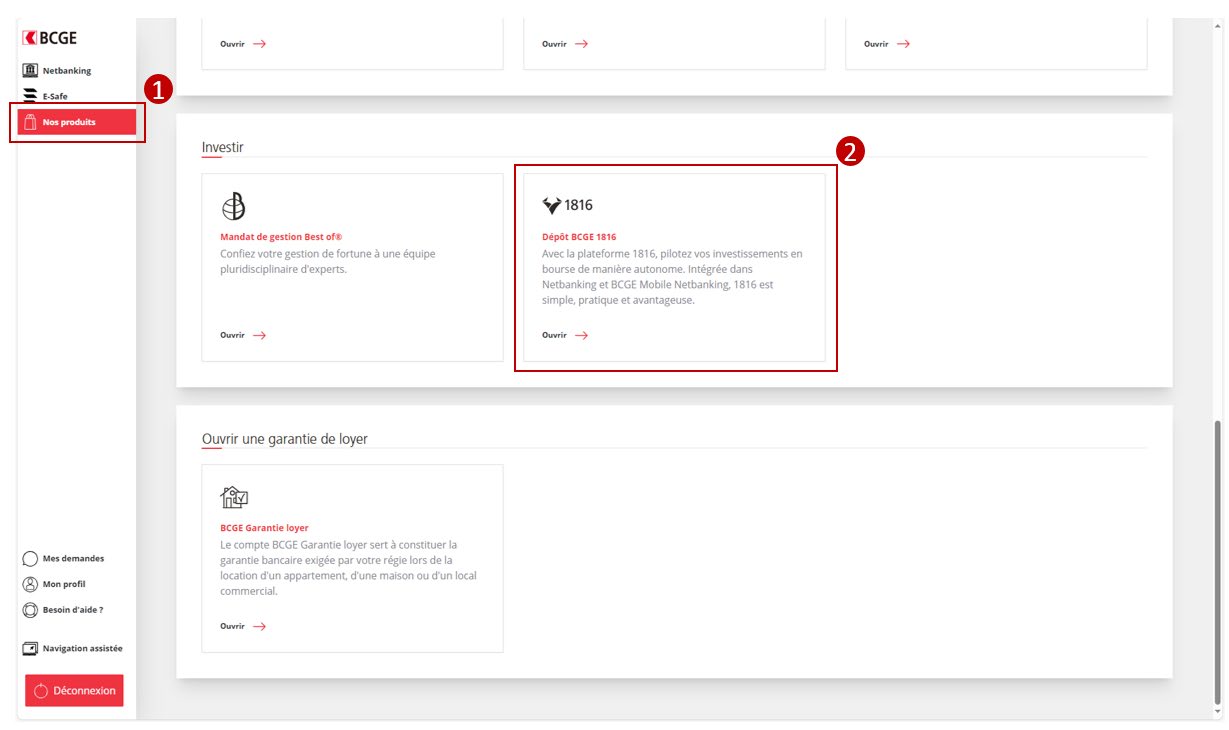Open the Dépôt BCGE 1816 title
Screen dimensions: 1229x730
(x=579, y=237)
